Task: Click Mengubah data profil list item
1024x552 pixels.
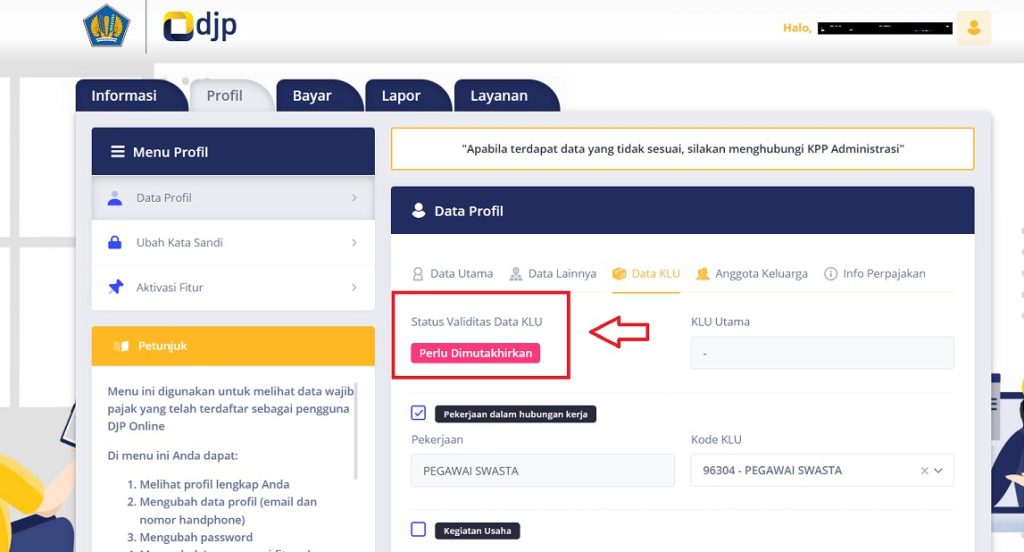Action: pyautogui.click(x=228, y=511)
